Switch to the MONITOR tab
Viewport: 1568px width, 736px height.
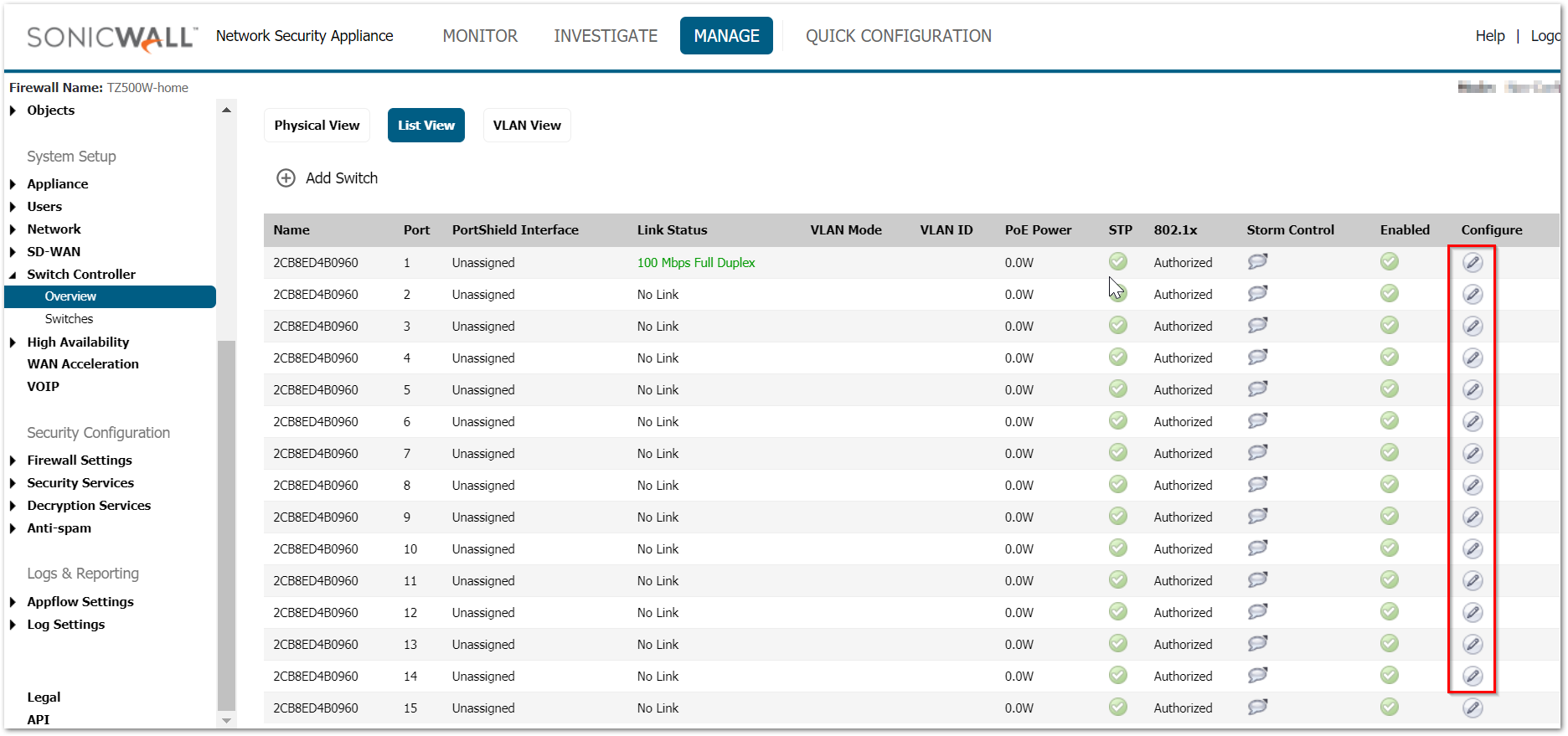coord(480,36)
